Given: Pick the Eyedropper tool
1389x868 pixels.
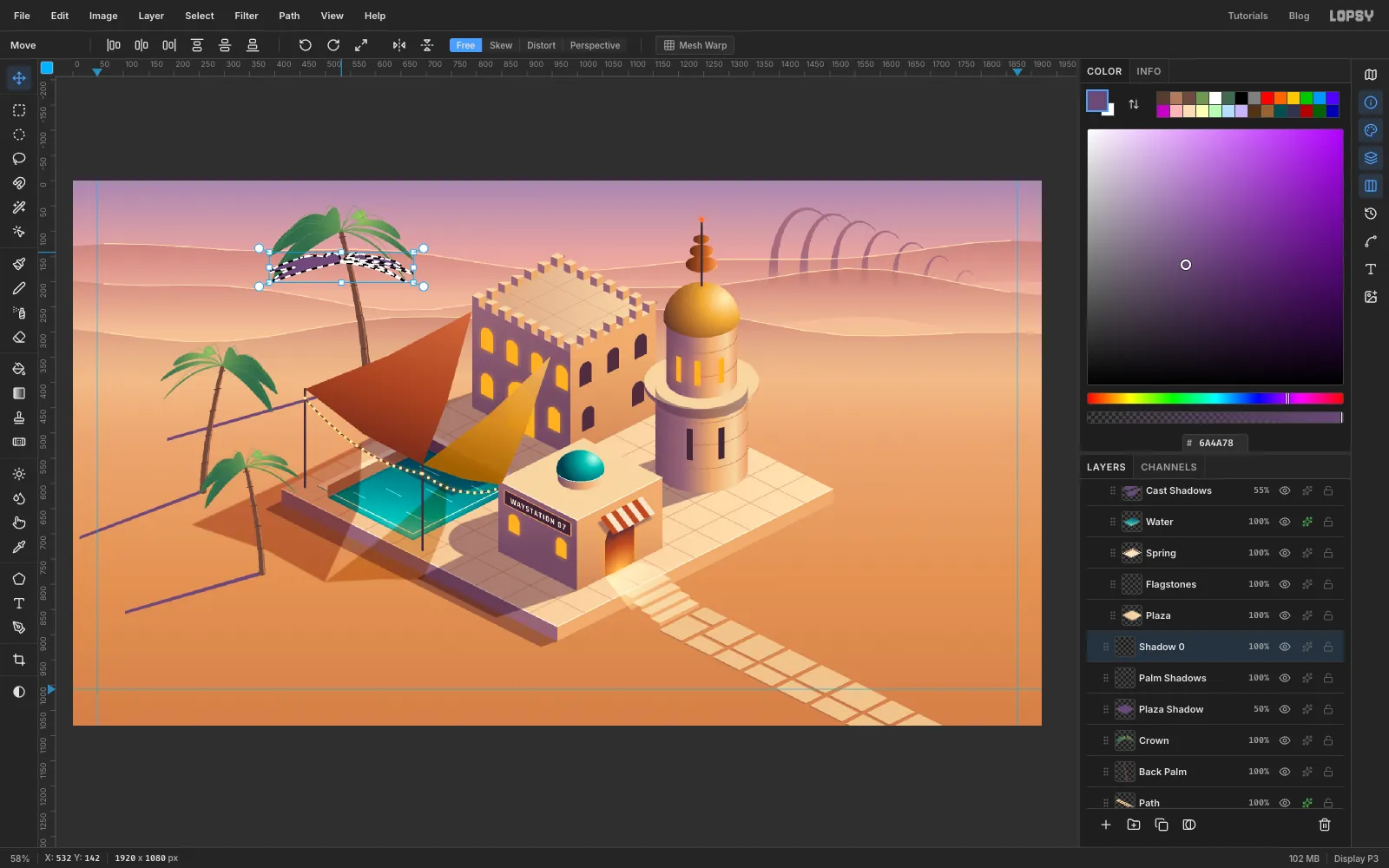Looking at the screenshot, I should coord(19,547).
